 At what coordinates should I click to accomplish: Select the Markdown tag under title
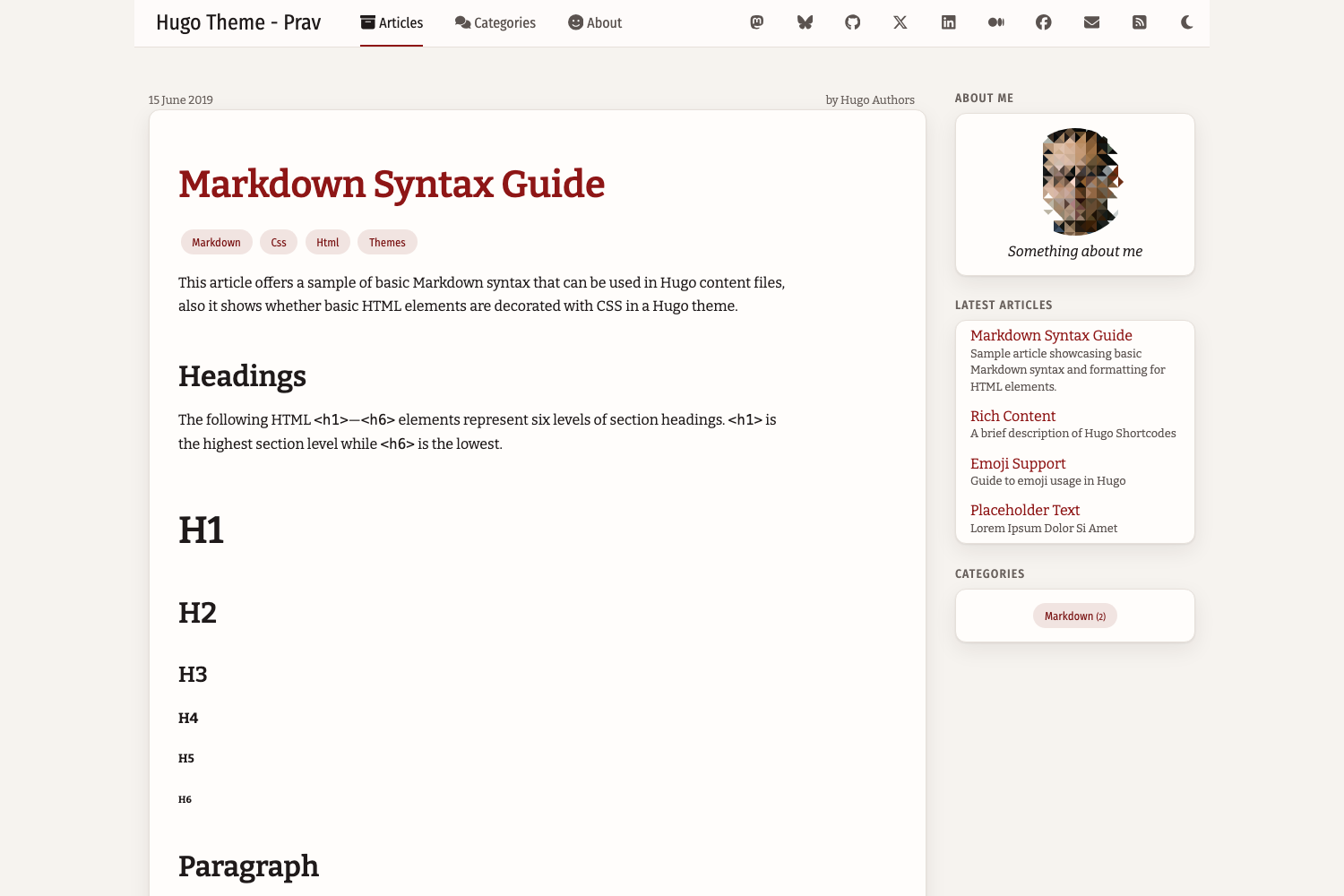click(x=216, y=243)
